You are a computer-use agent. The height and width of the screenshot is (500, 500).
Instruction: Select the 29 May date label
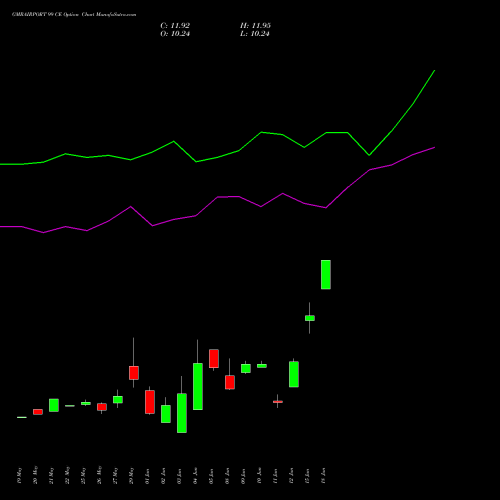(x=131, y=476)
